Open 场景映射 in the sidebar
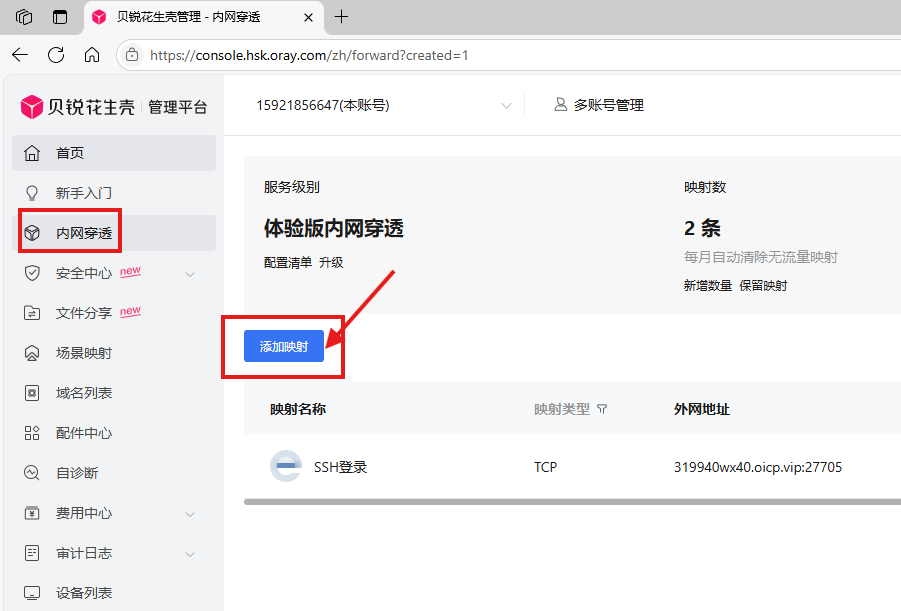 (x=114, y=353)
